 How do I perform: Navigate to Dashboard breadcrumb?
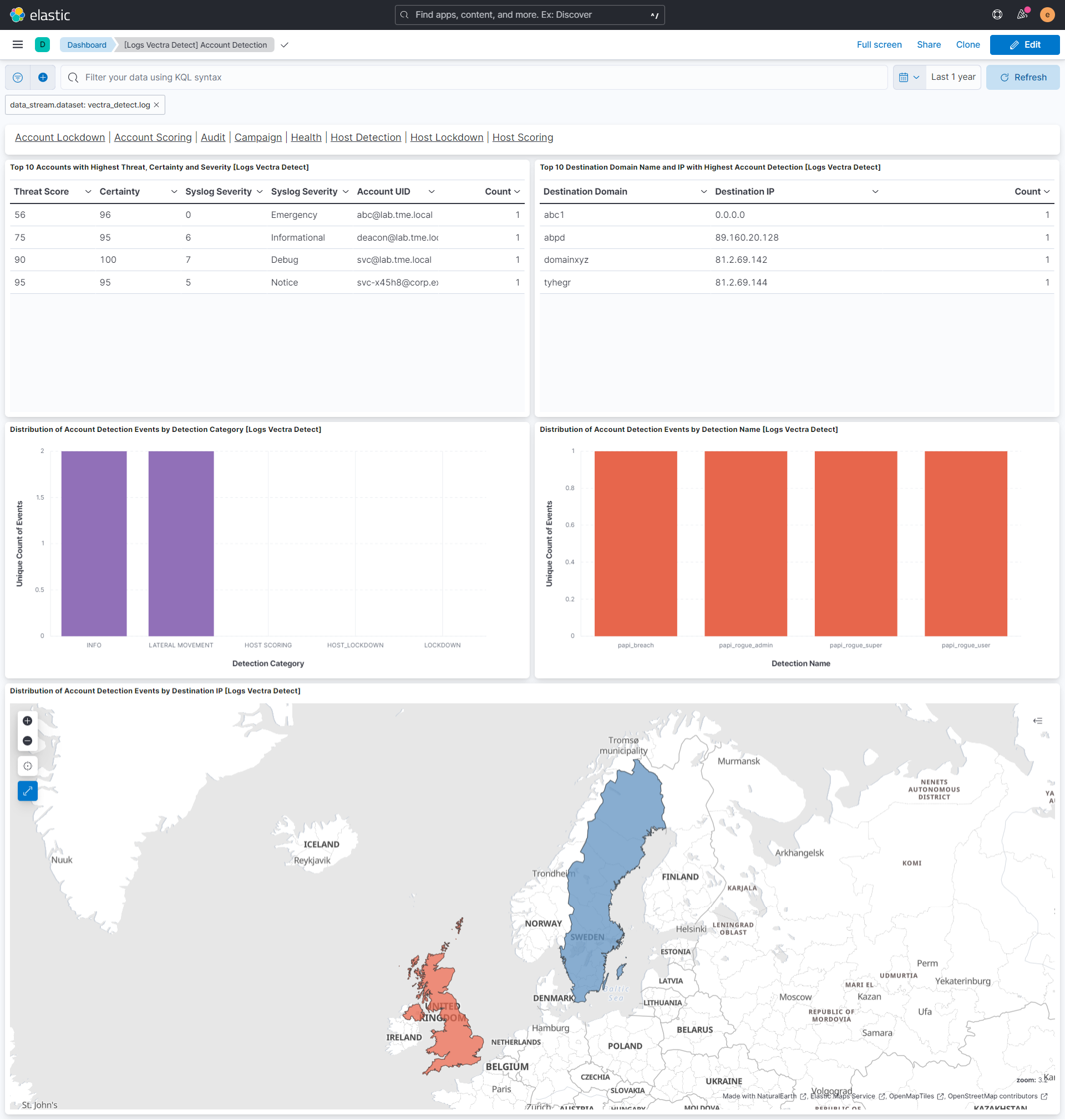pos(87,45)
